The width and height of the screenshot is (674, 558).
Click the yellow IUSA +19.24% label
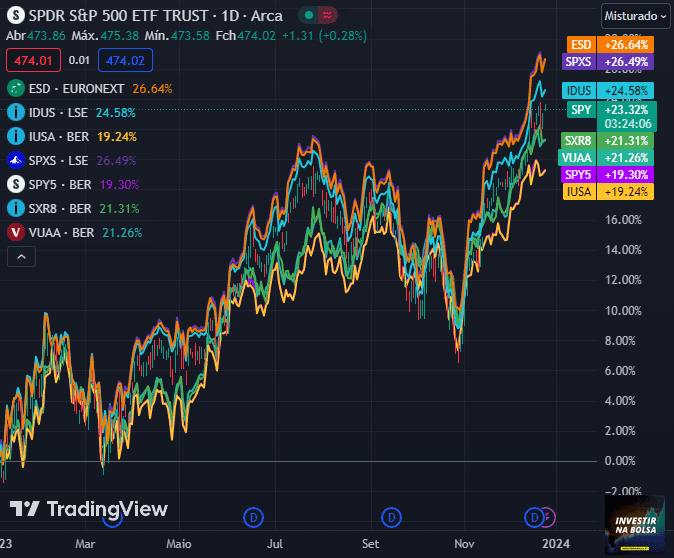pos(608,191)
